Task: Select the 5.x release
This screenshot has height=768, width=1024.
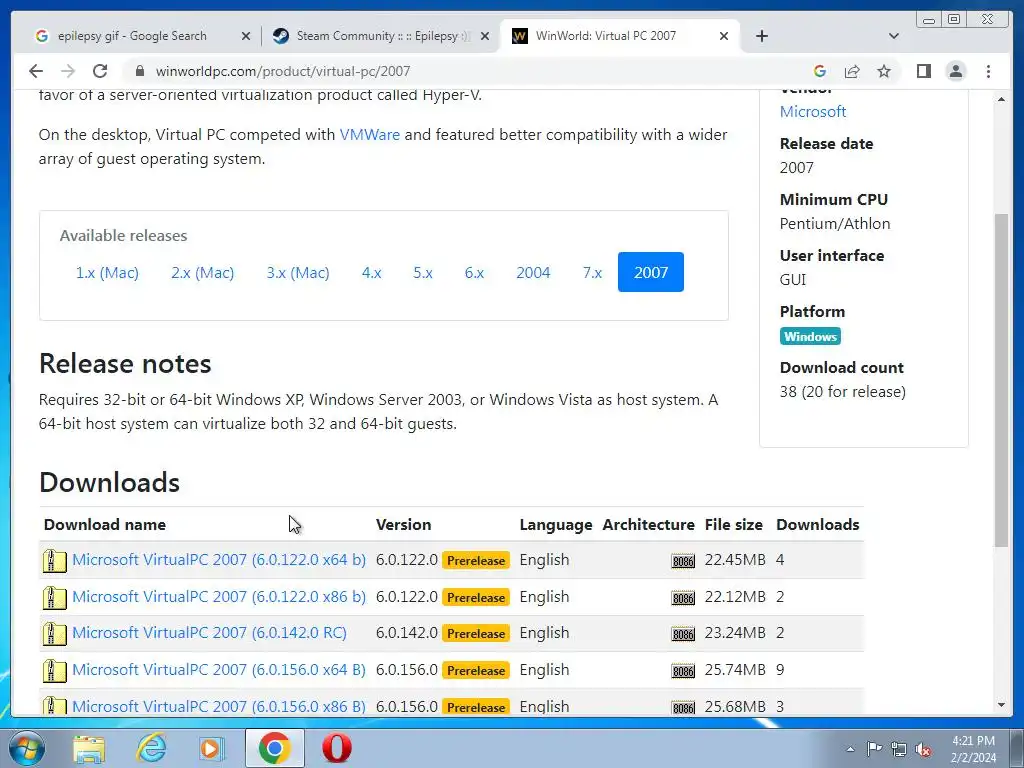Action: tap(423, 272)
